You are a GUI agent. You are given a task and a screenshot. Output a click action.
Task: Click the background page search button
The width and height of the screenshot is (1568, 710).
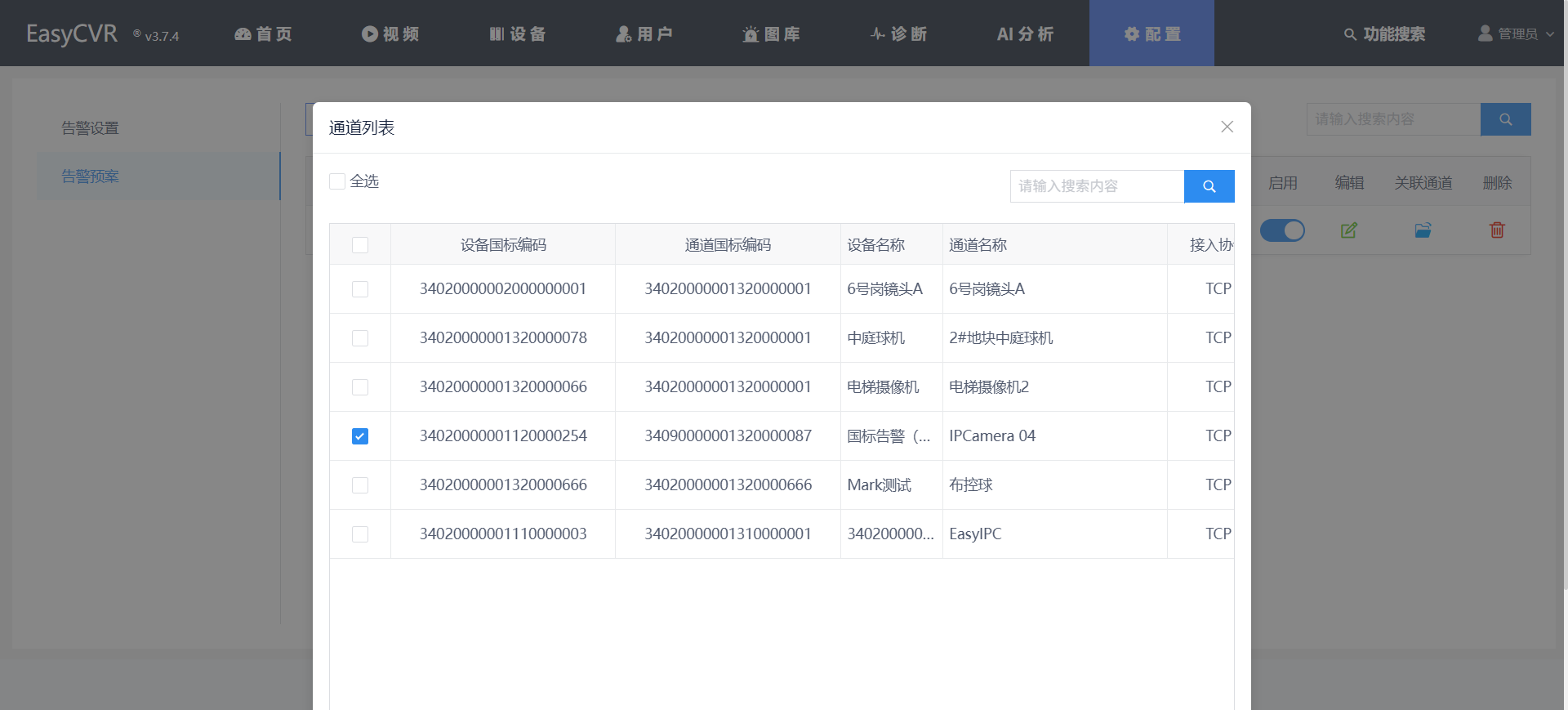tap(1505, 119)
